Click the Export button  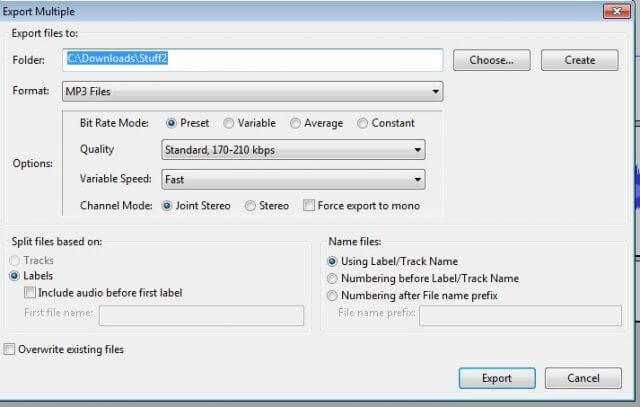point(497,378)
